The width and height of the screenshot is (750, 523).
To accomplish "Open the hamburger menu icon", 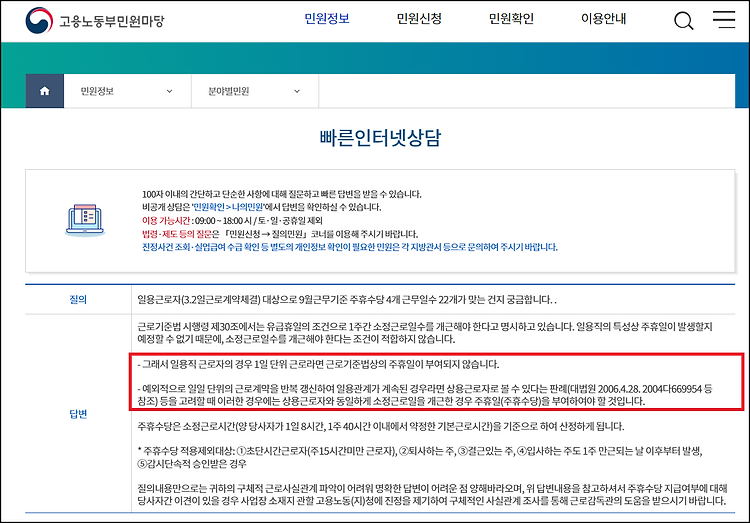I will (x=724, y=20).
